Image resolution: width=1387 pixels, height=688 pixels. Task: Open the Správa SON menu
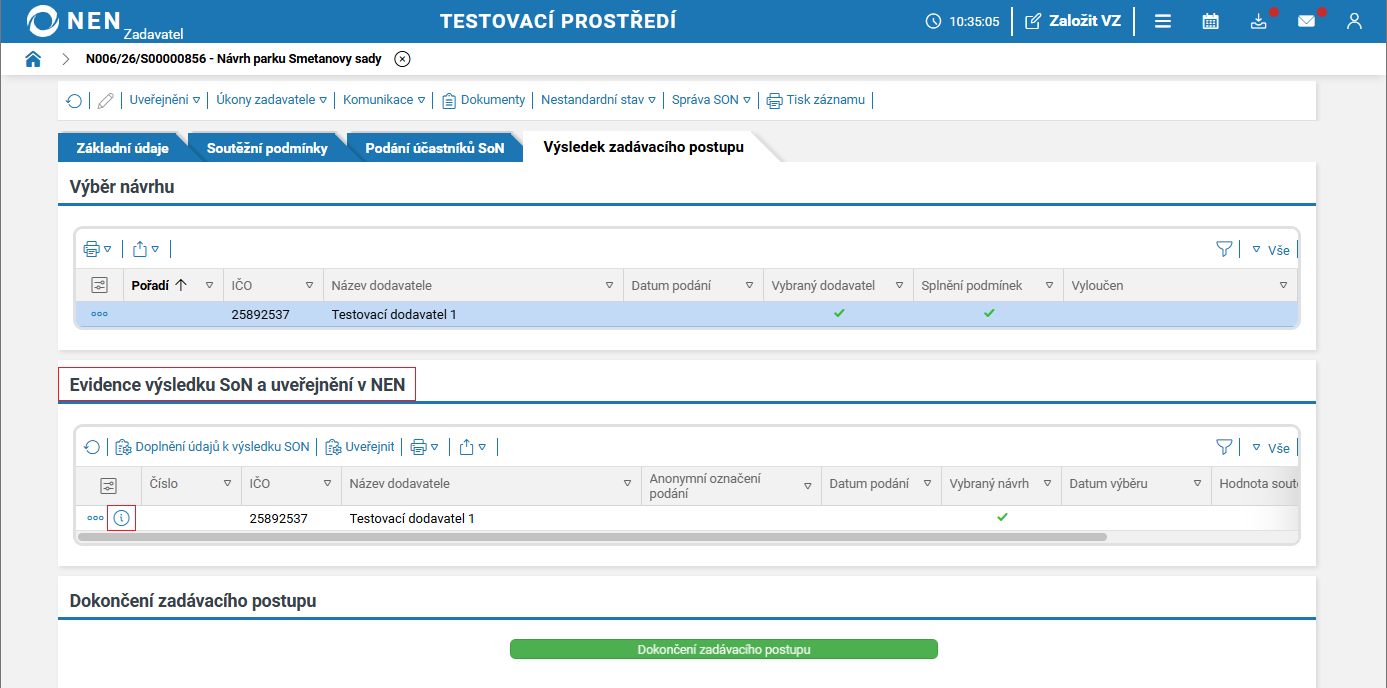coord(711,100)
